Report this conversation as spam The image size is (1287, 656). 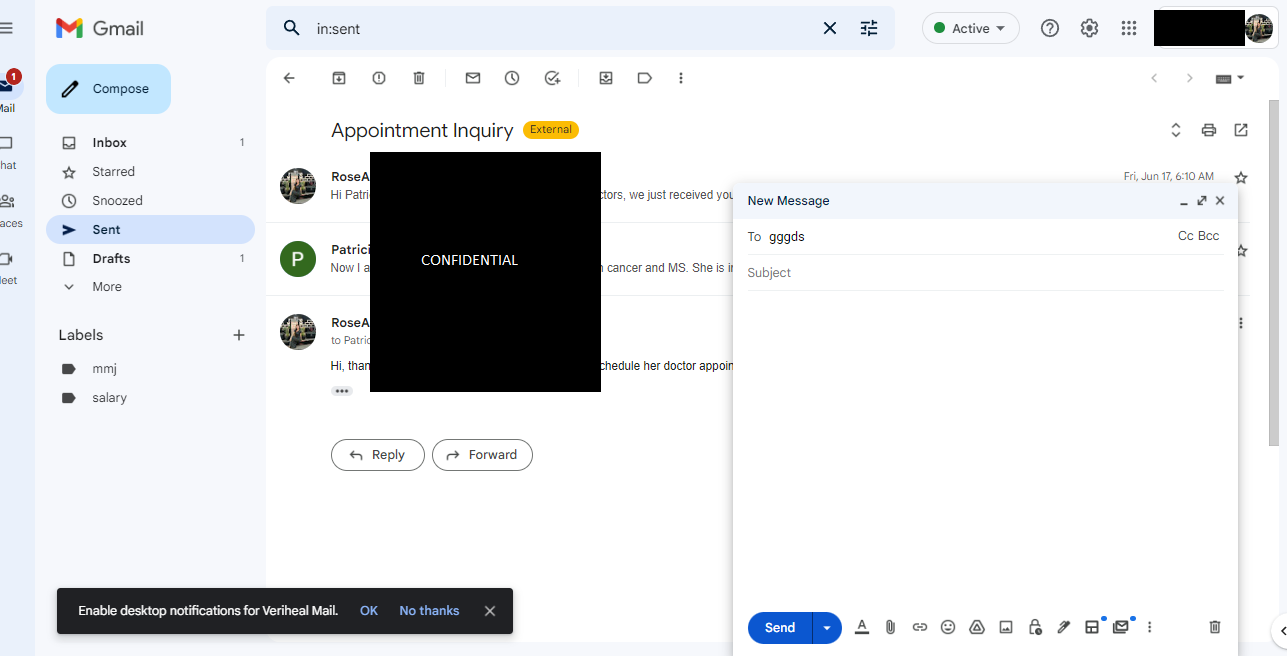coord(379,78)
